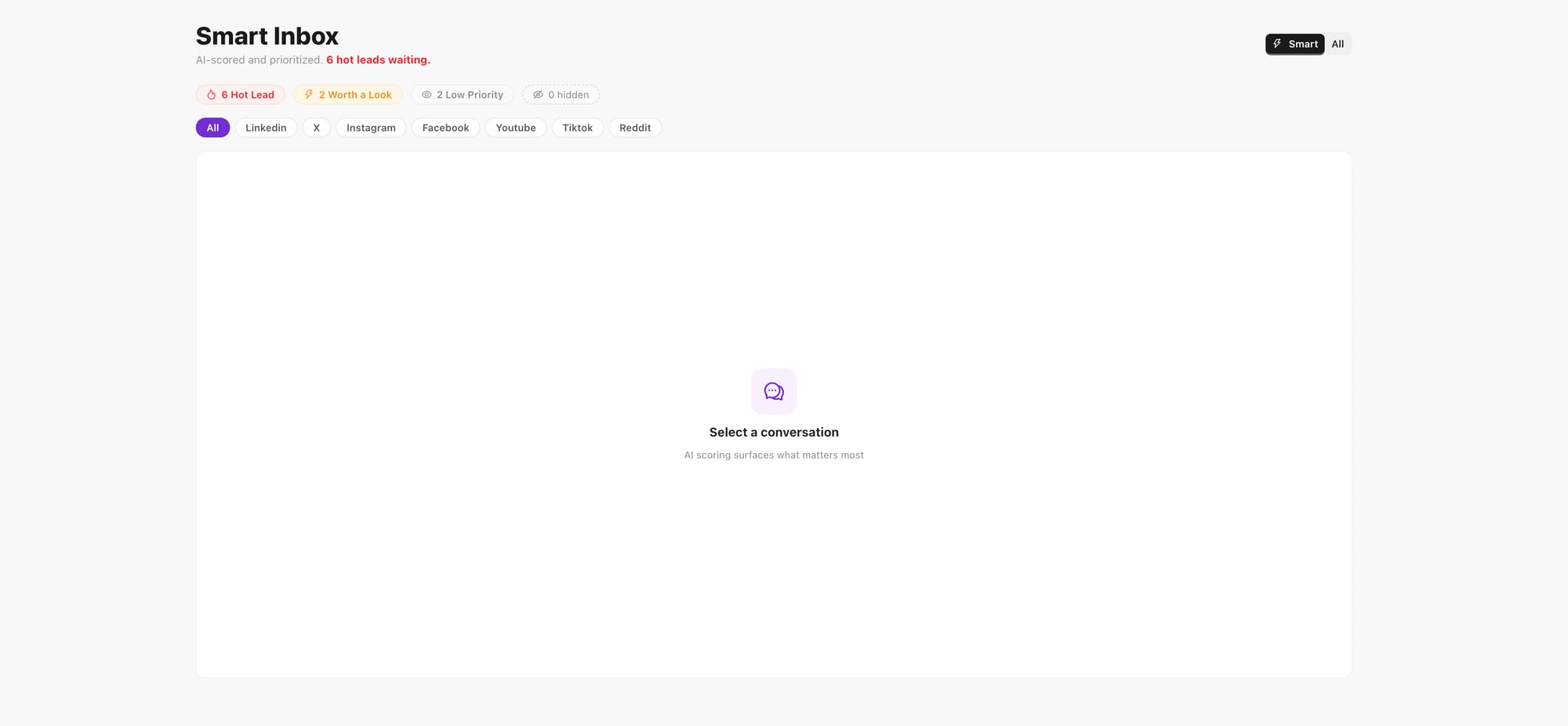Viewport: 1568px width, 726px height.
Task: Click the eye icon in Low Priority chip
Action: coord(426,94)
